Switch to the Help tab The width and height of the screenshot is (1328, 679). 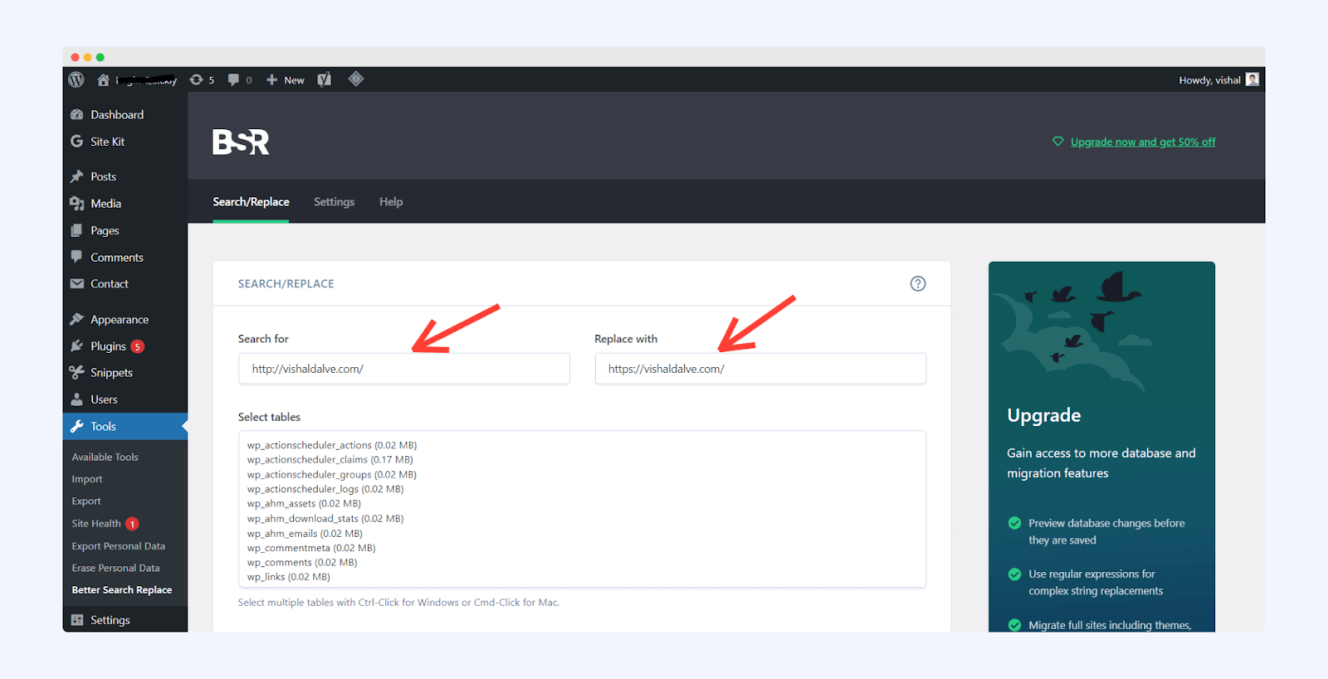pos(391,202)
